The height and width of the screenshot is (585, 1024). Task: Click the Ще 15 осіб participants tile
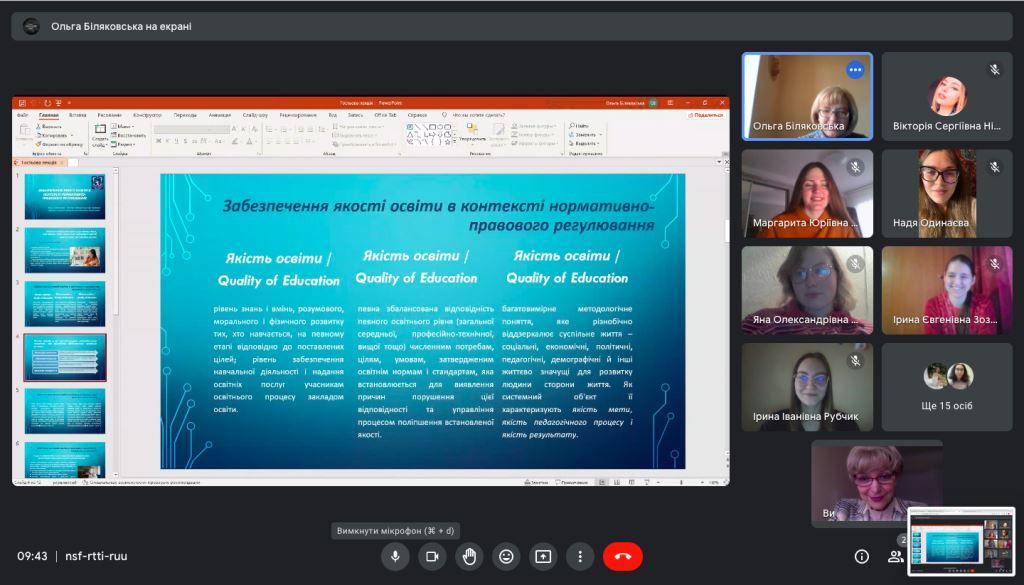tap(947, 387)
